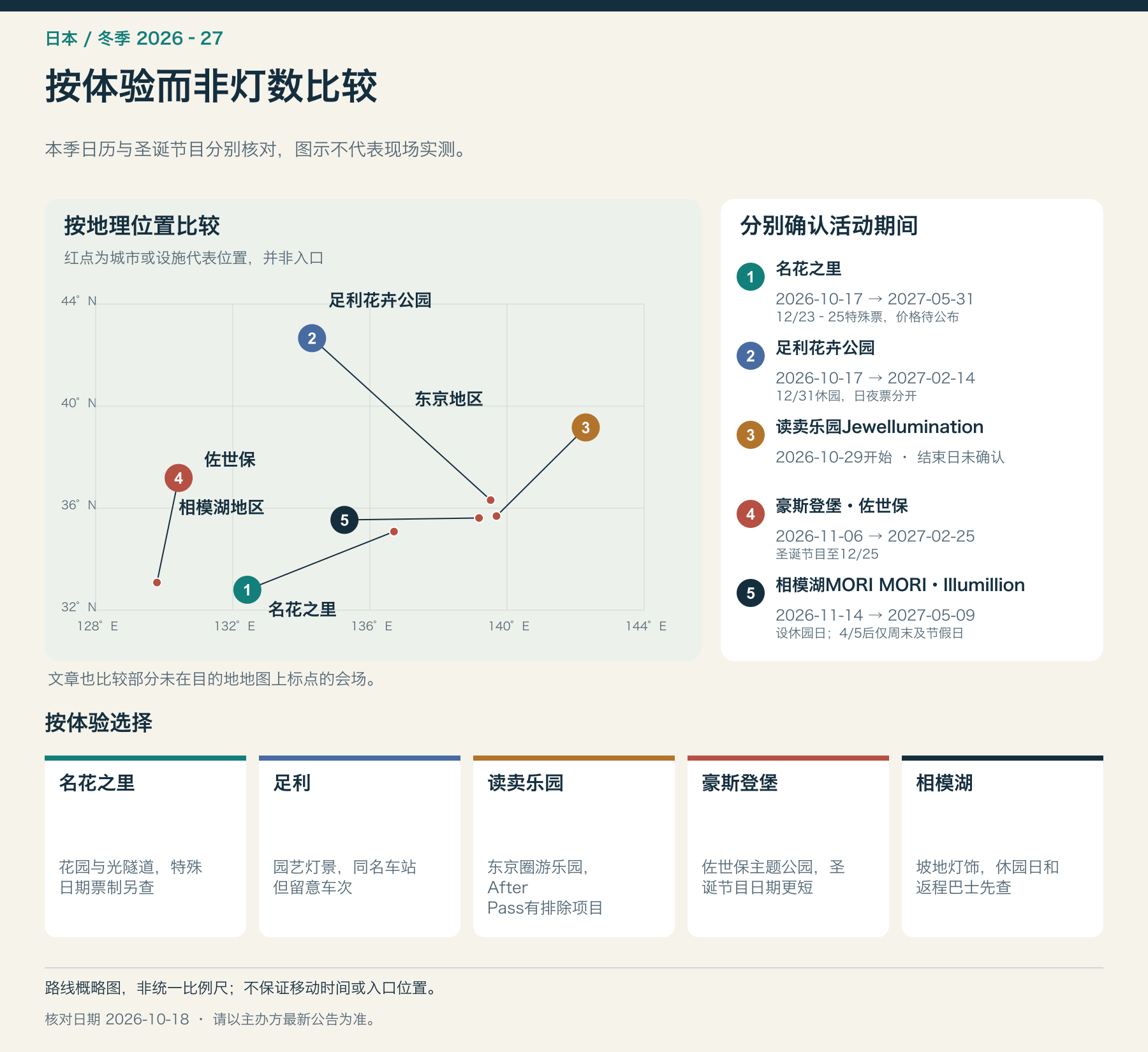Open the 读卖乐园 experience card
This screenshot has height=1052, width=1148.
(x=574, y=846)
